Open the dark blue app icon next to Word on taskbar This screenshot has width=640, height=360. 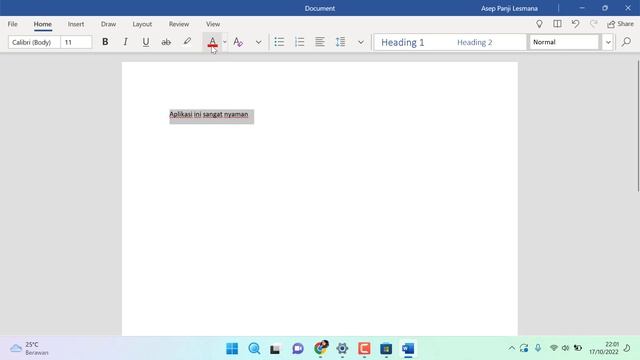point(386,349)
